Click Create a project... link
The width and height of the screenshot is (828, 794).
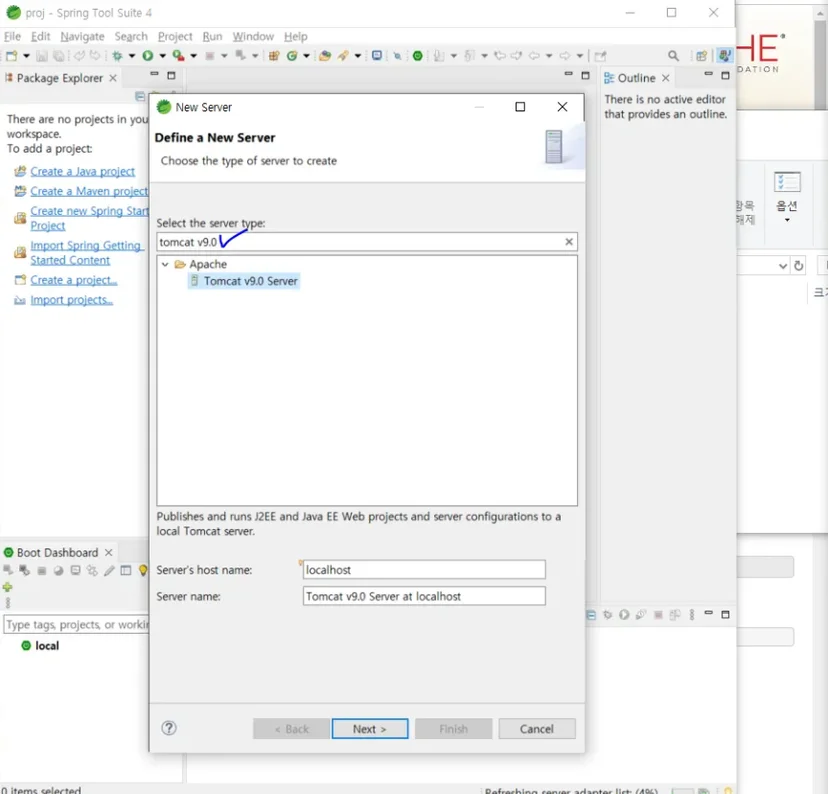pyautogui.click(x=73, y=280)
